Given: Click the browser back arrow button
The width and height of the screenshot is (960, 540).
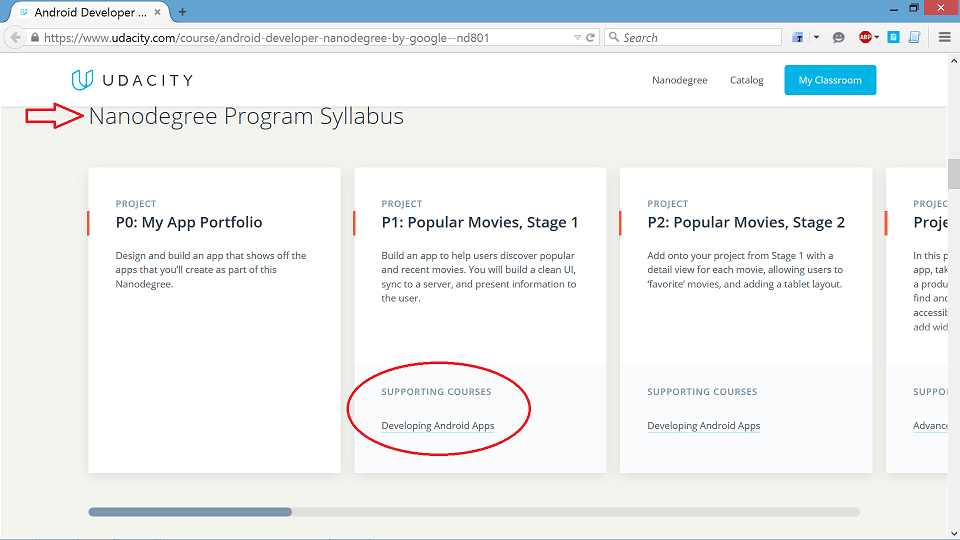Looking at the screenshot, I should pyautogui.click(x=15, y=37).
